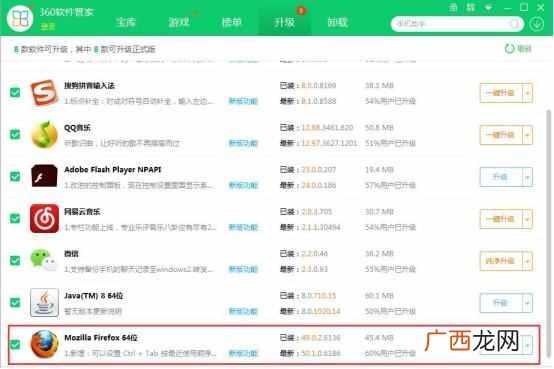
Task: Open the 卸载 tab
Action: point(337,23)
